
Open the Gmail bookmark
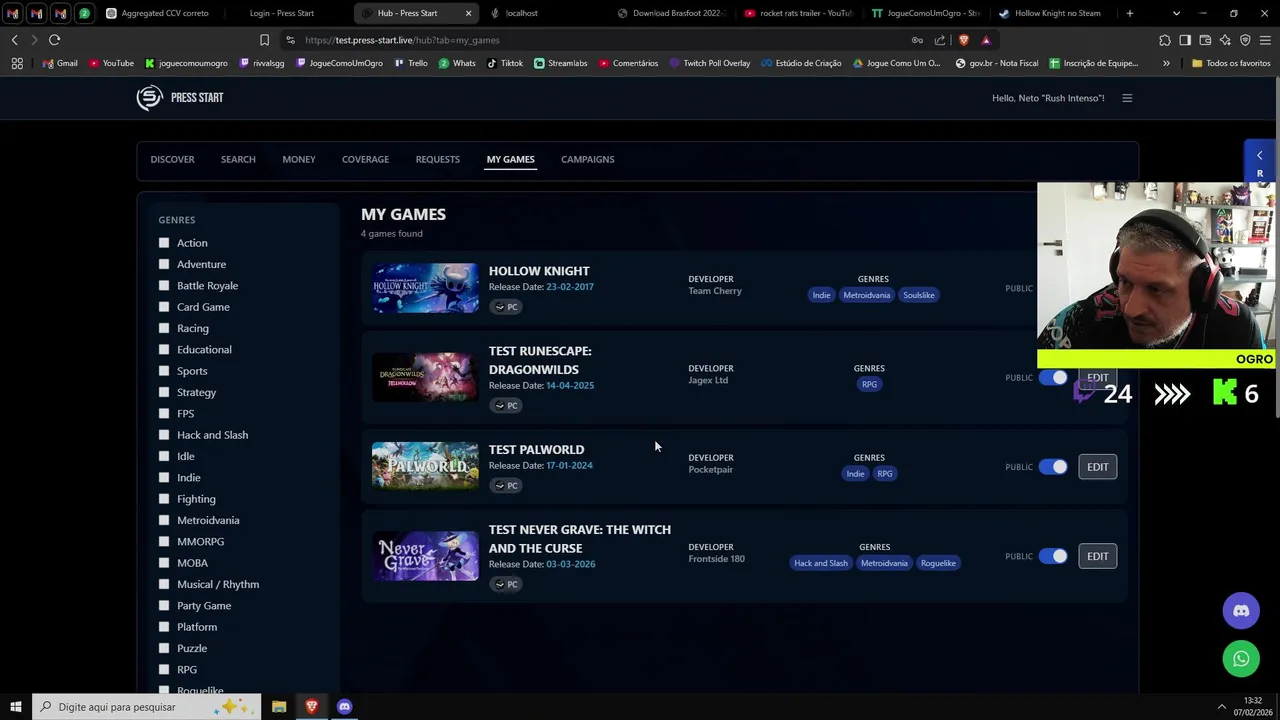[x=60, y=63]
